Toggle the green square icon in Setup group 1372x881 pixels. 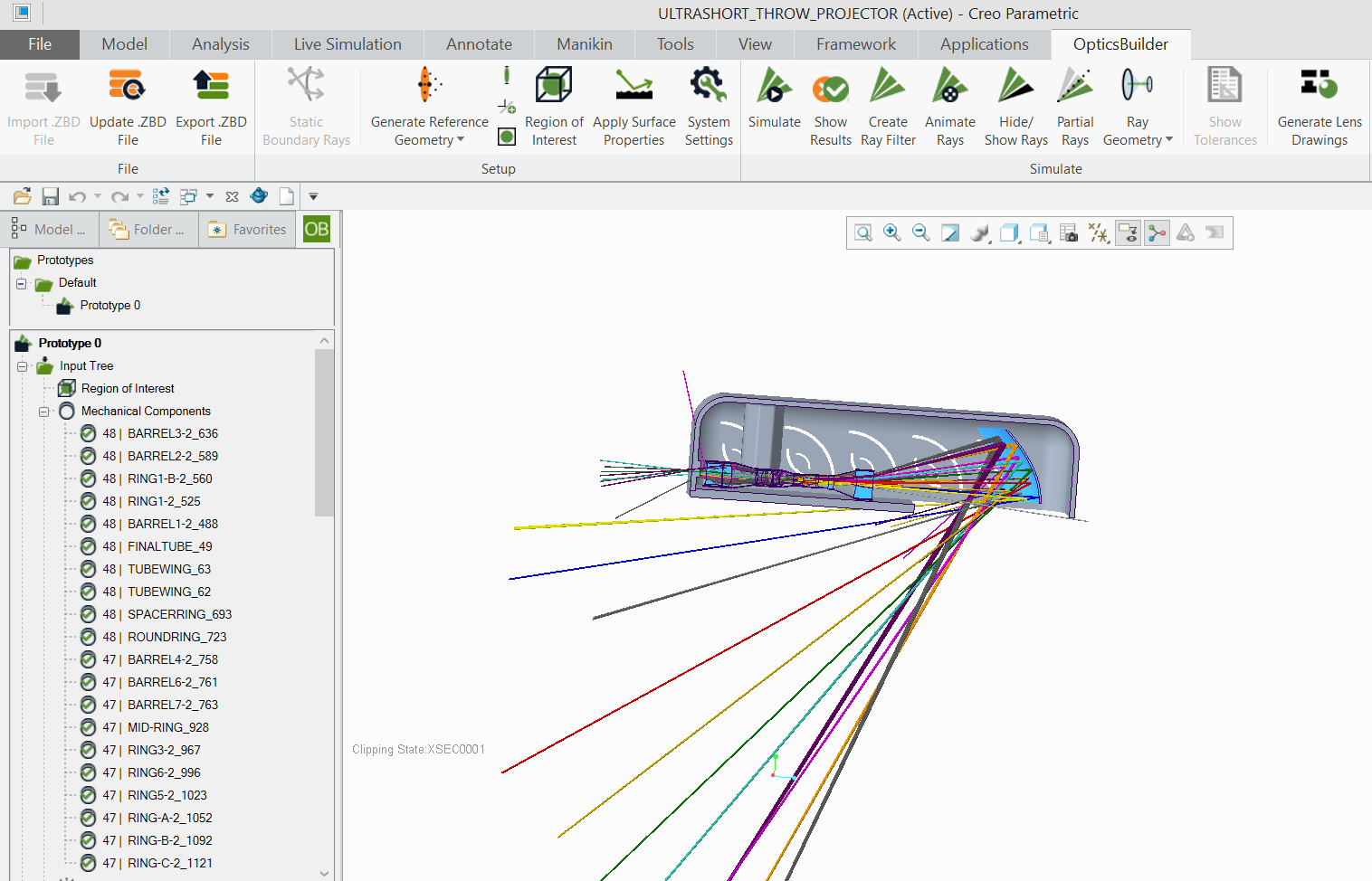pyautogui.click(x=507, y=137)
